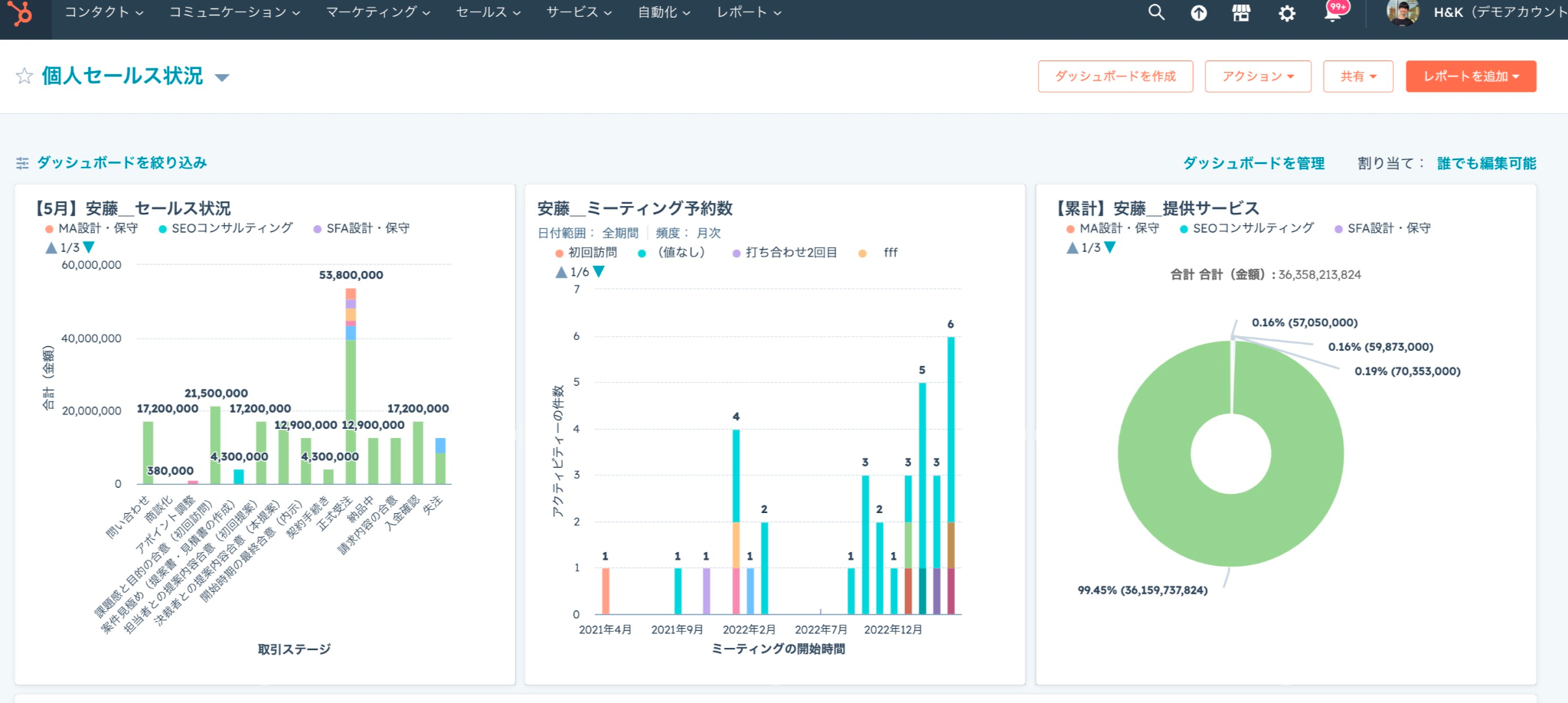Click 誰でも編集可能 link
Screen dimensions: 1568x703
coord(1486,163)
